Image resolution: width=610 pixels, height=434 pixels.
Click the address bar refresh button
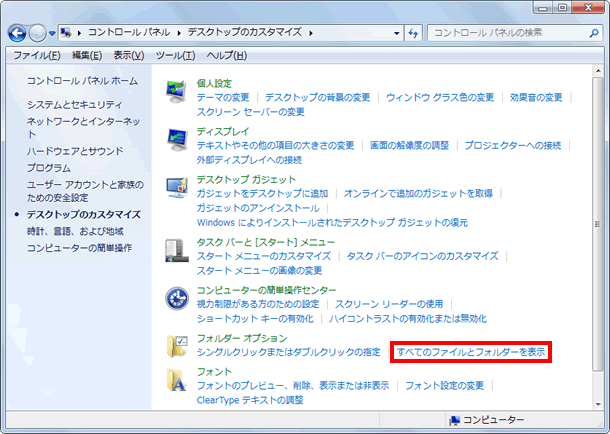coord(413,33)
